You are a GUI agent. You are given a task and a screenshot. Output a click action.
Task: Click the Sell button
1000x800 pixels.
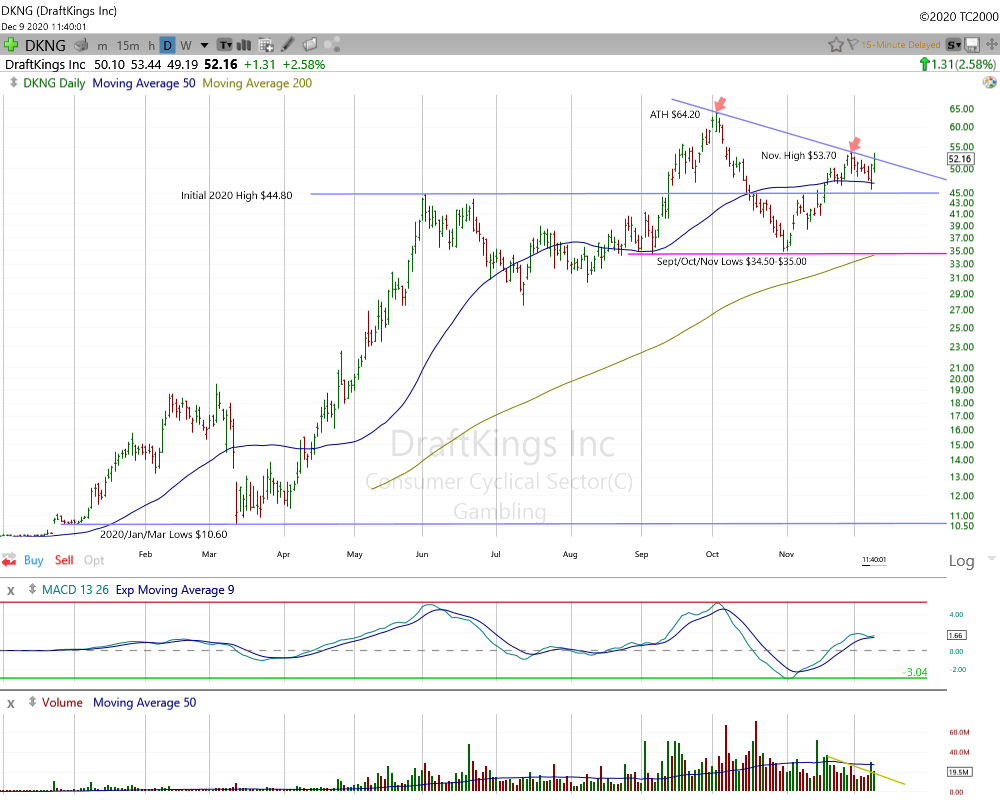[x=64, y=560]
